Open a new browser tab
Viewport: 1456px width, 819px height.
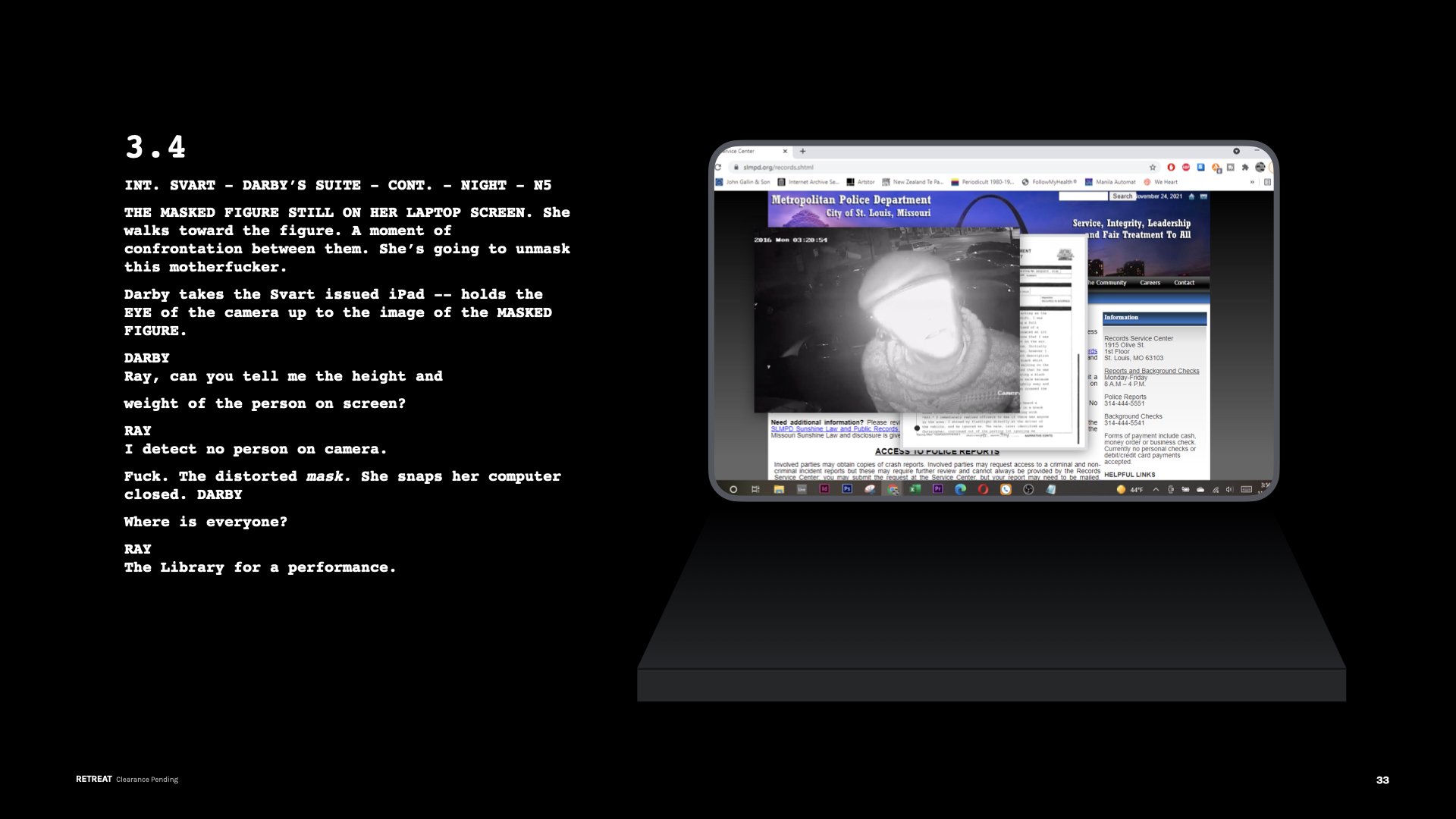pos(802,151)
